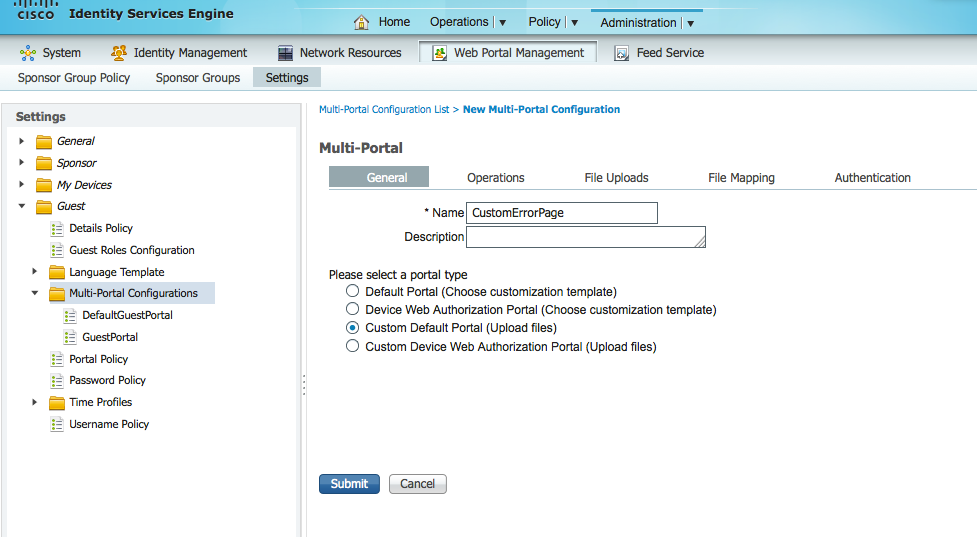Viewport: 977px width, 537px height.
Task: Click the Details Policy list icon
Action: pos(57,229)
